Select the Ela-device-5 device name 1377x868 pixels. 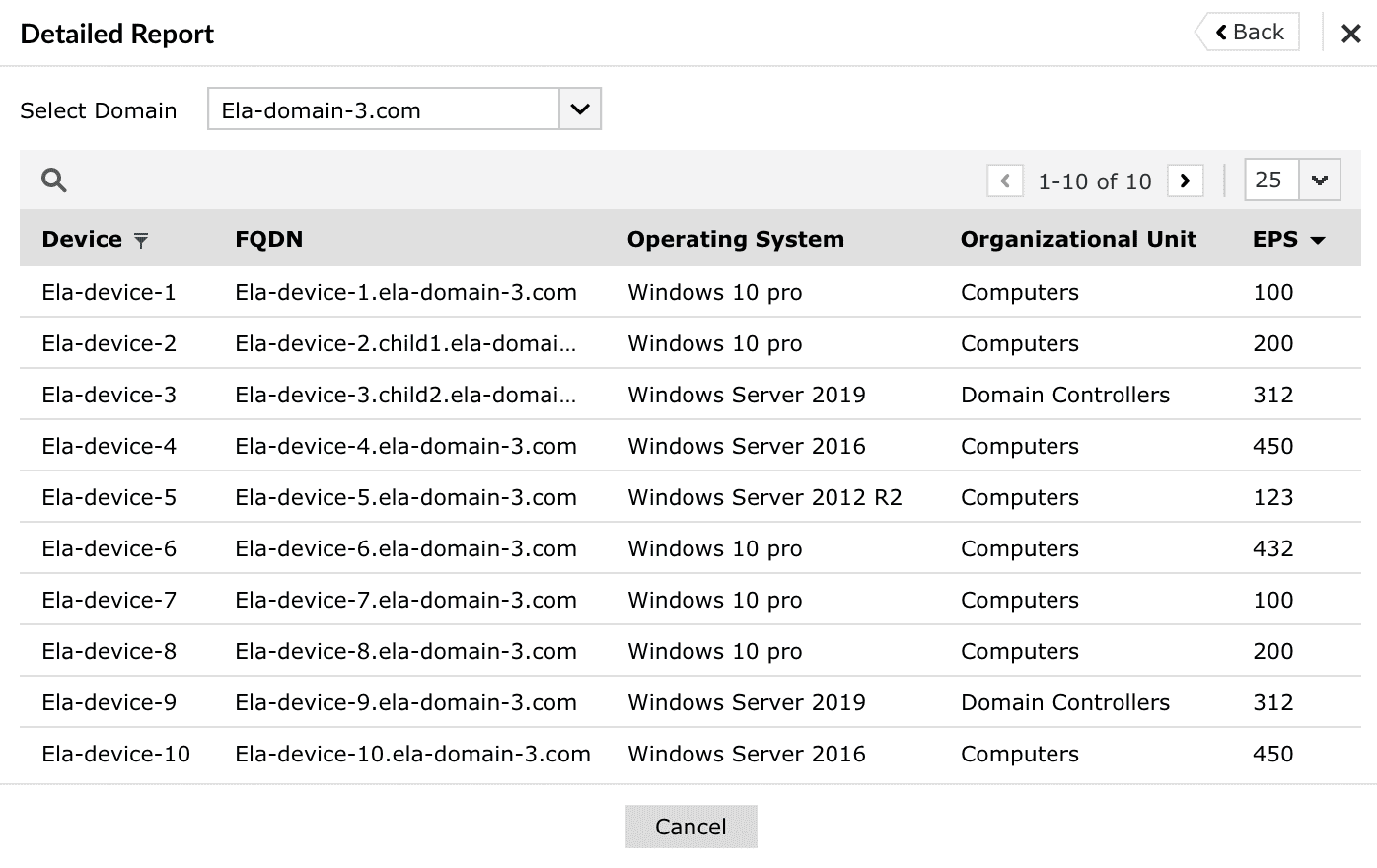(x=109, y=497)
